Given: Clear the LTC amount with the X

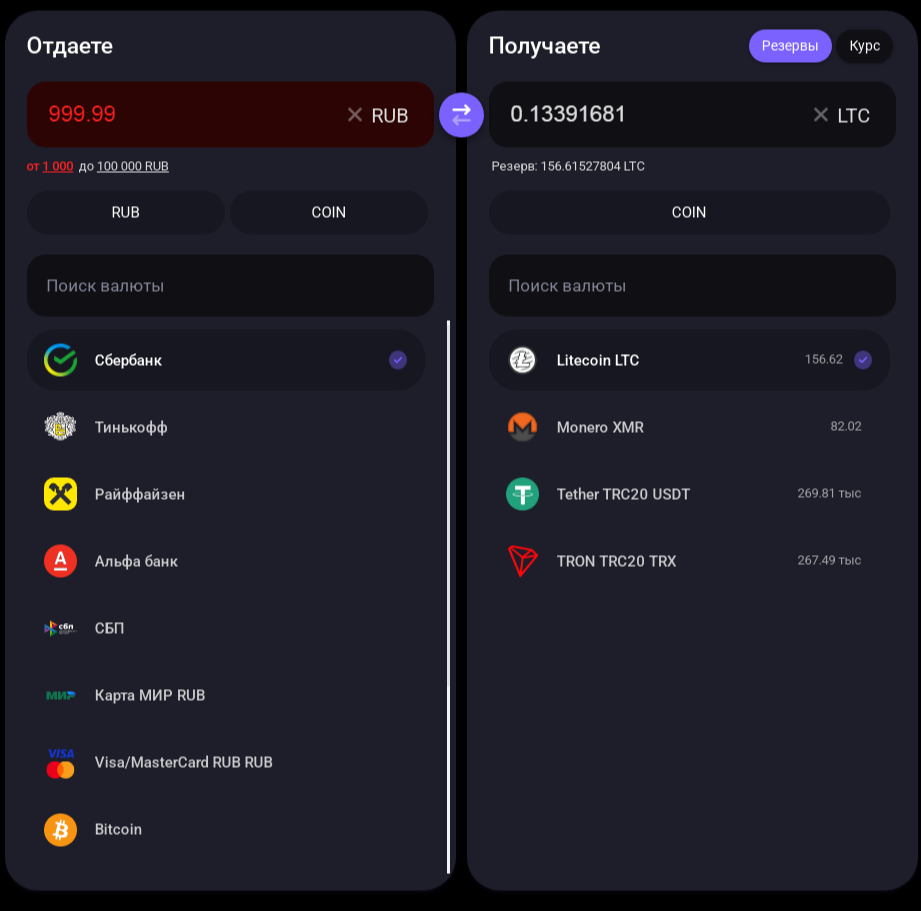Looking at the screenshot, I should [x=821, y=115].
